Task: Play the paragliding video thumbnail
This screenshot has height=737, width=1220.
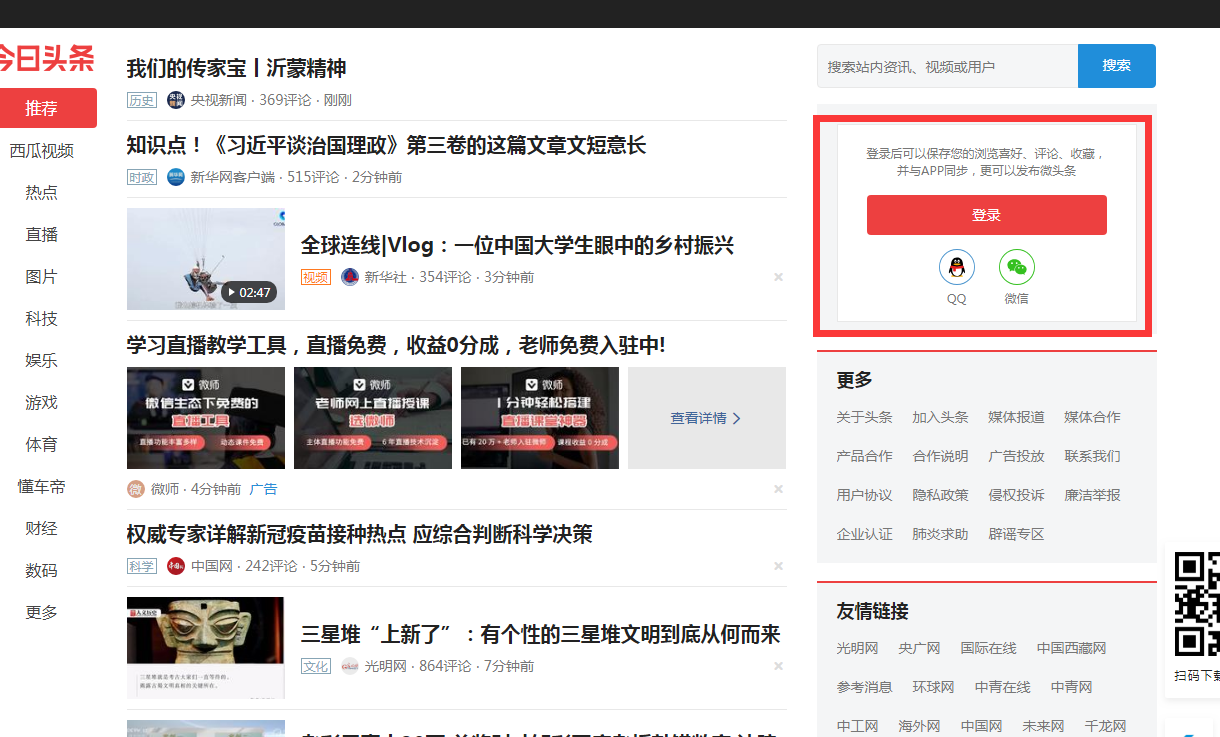Action: (206, 259)
